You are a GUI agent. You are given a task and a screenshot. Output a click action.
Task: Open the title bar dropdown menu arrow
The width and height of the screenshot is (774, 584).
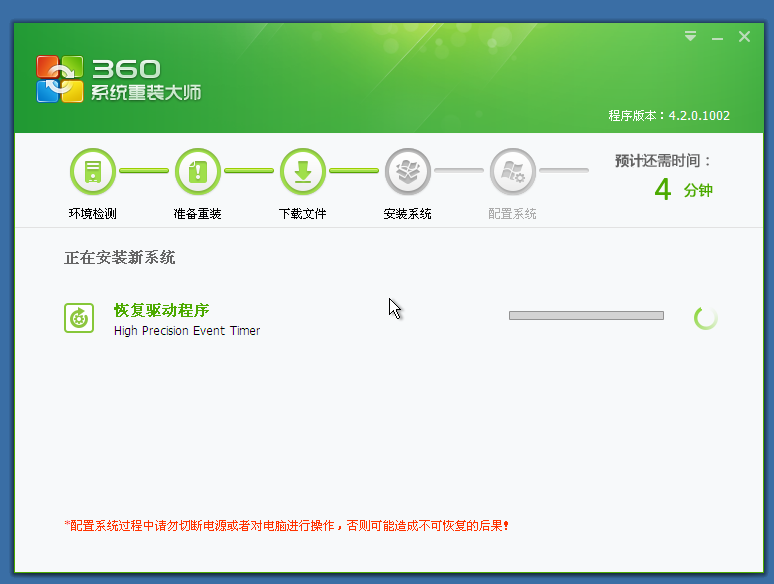690,36
